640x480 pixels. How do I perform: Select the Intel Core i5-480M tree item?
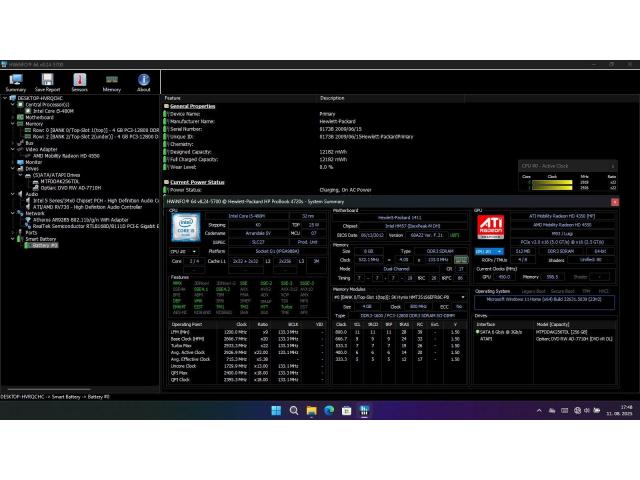[x=53, y=111]
